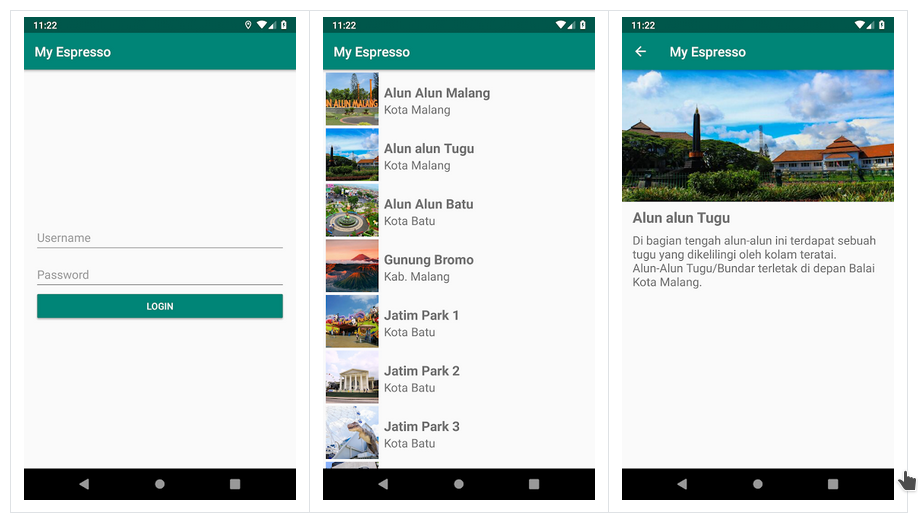Tap Wi-Fi icon in list screen status bar
Viewport: 918px width, 526px height.
561,25
